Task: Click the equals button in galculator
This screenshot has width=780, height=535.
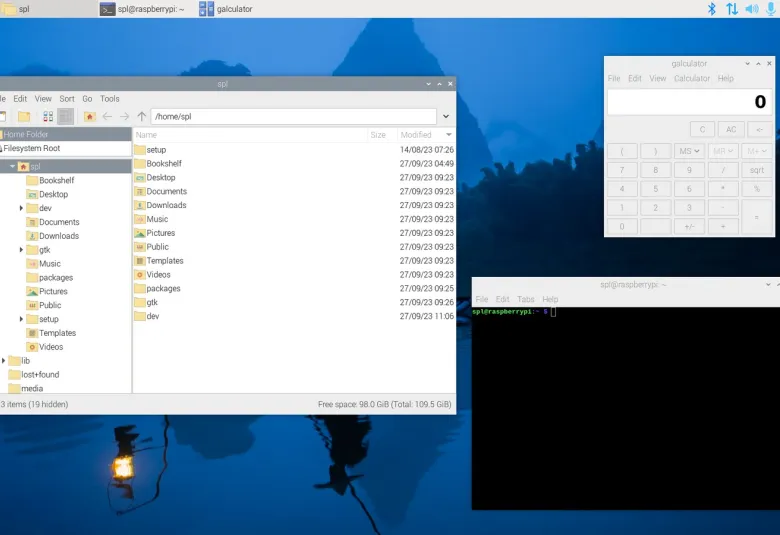Action: point(757,217)
